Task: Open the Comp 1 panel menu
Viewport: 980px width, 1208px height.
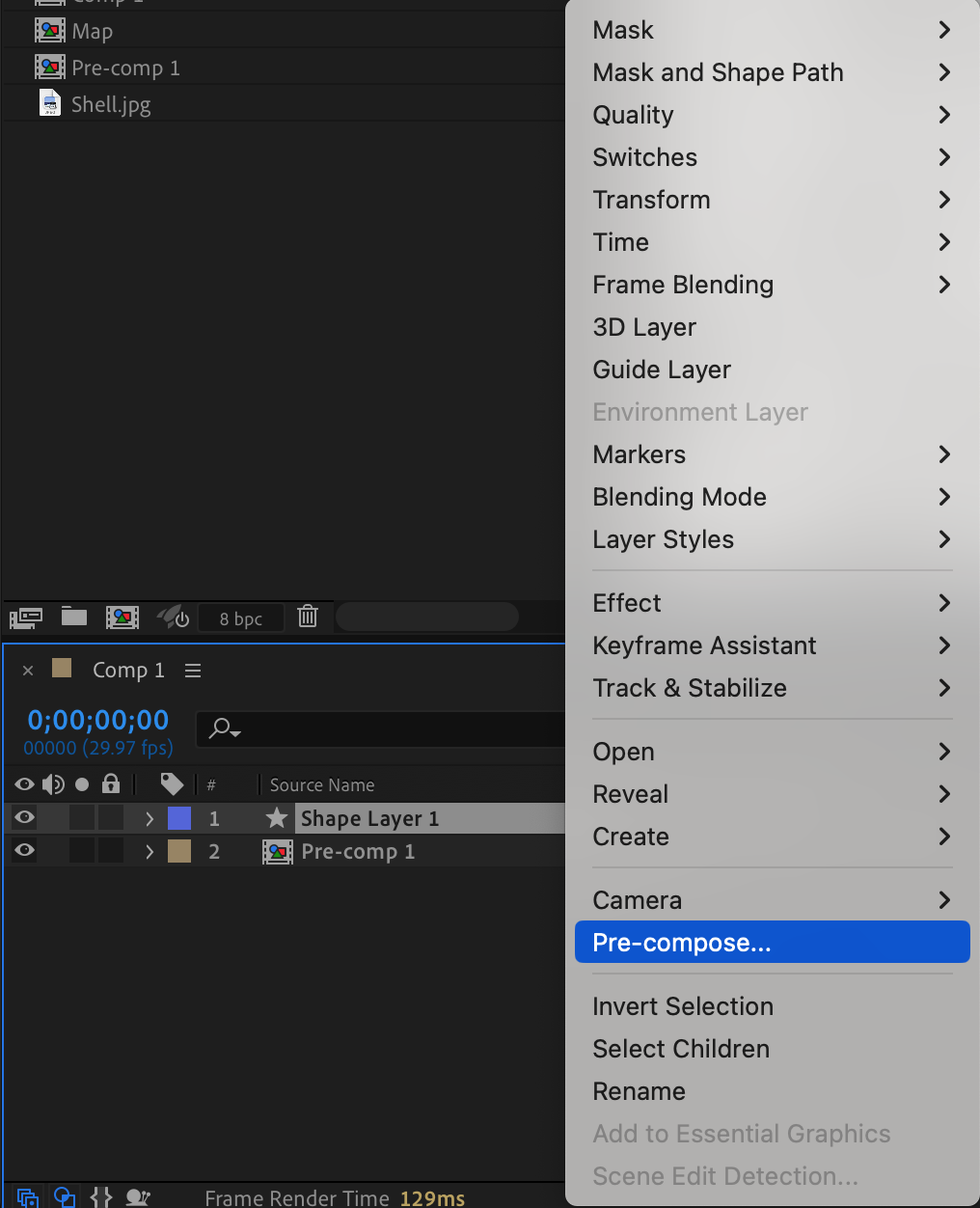Action: click(193, 671)
